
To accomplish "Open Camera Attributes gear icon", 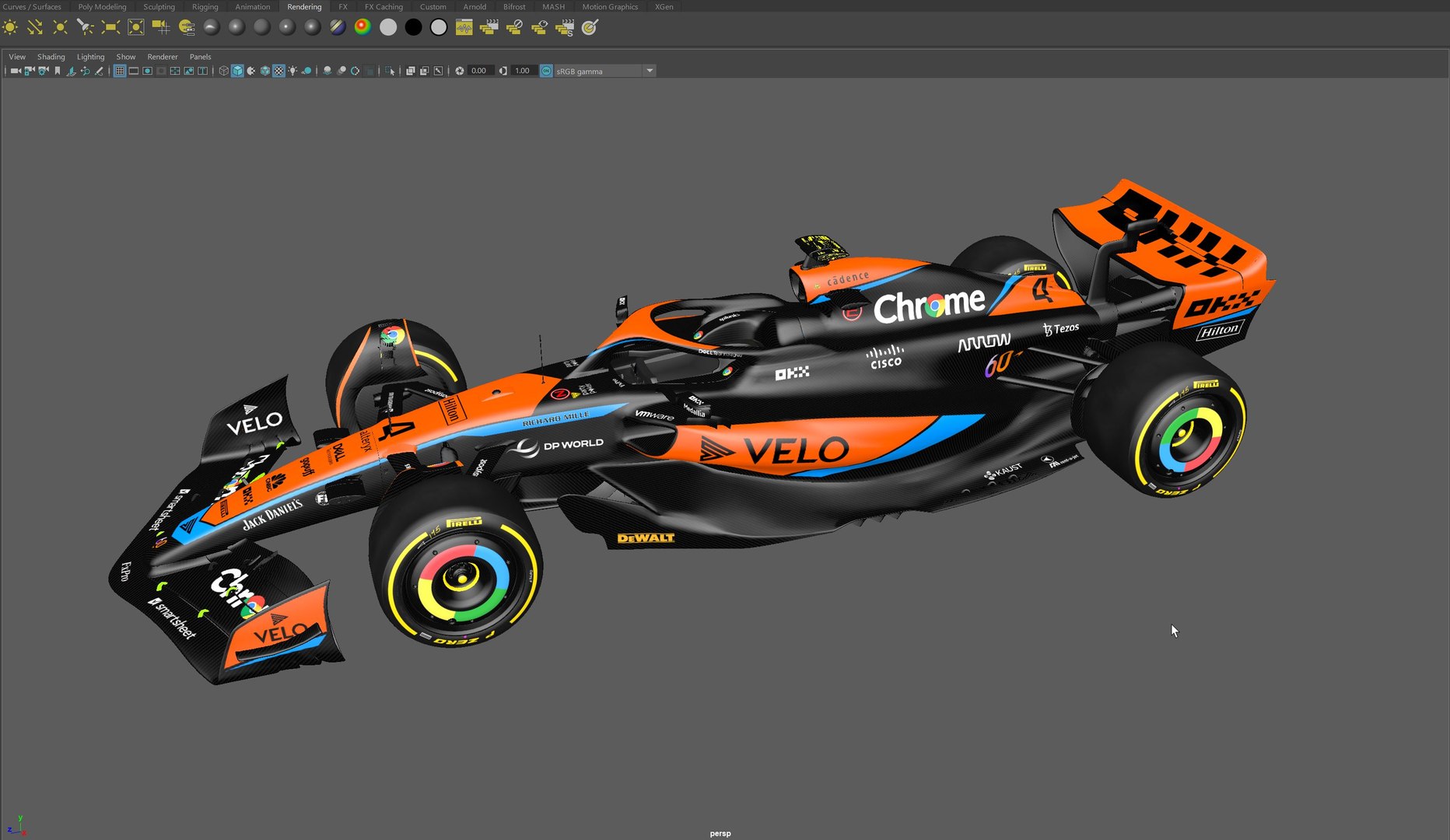I will click(44, 71).
